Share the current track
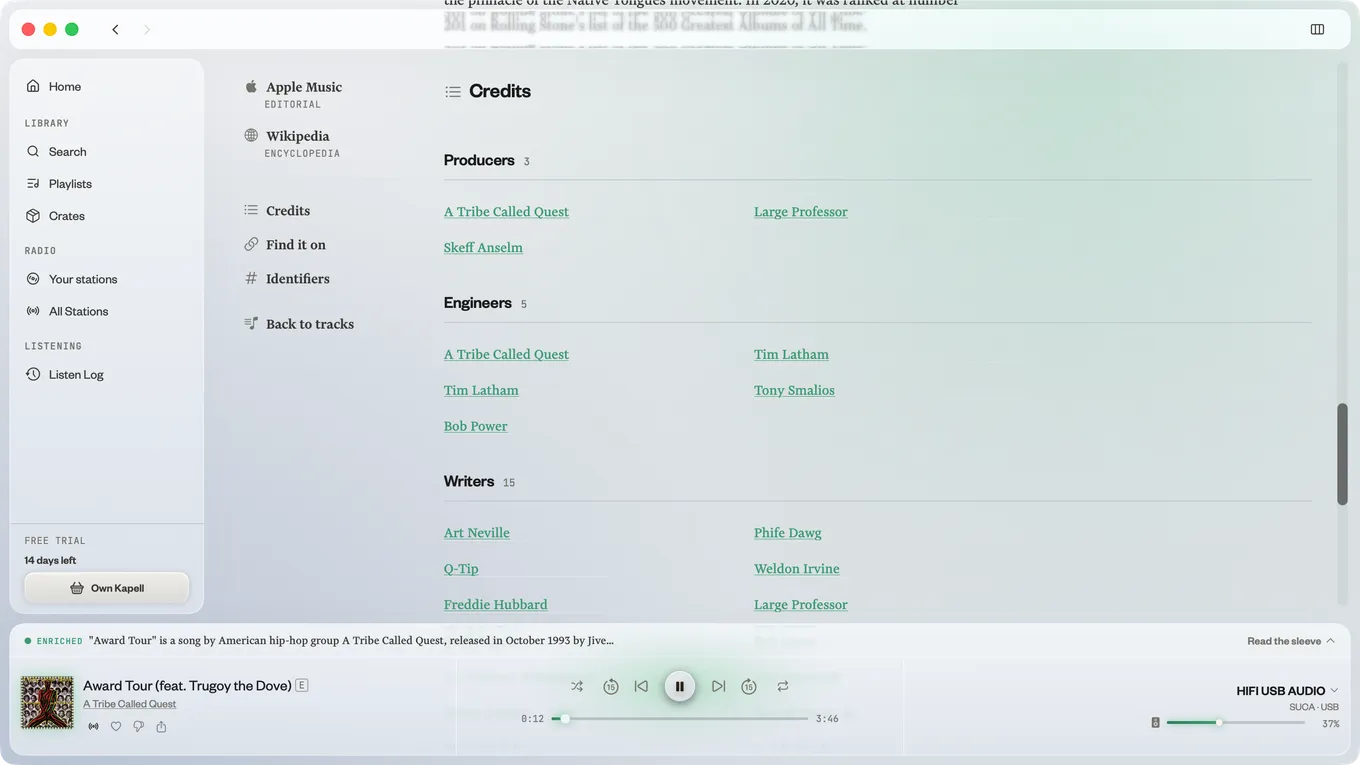 [161, 727]
